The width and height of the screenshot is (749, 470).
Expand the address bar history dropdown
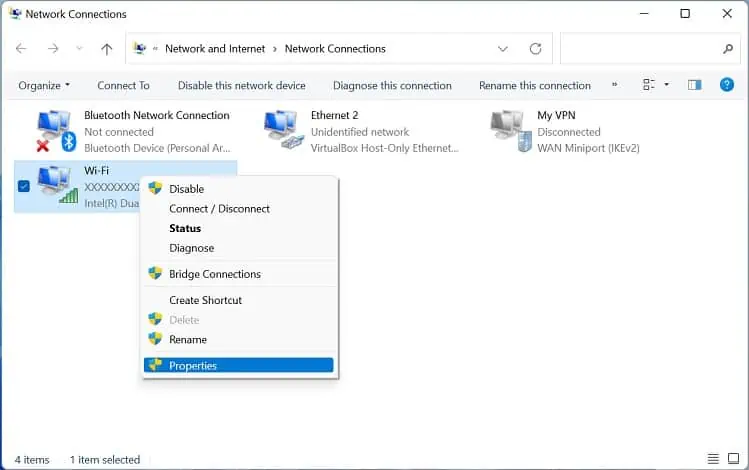coord(503,49)
